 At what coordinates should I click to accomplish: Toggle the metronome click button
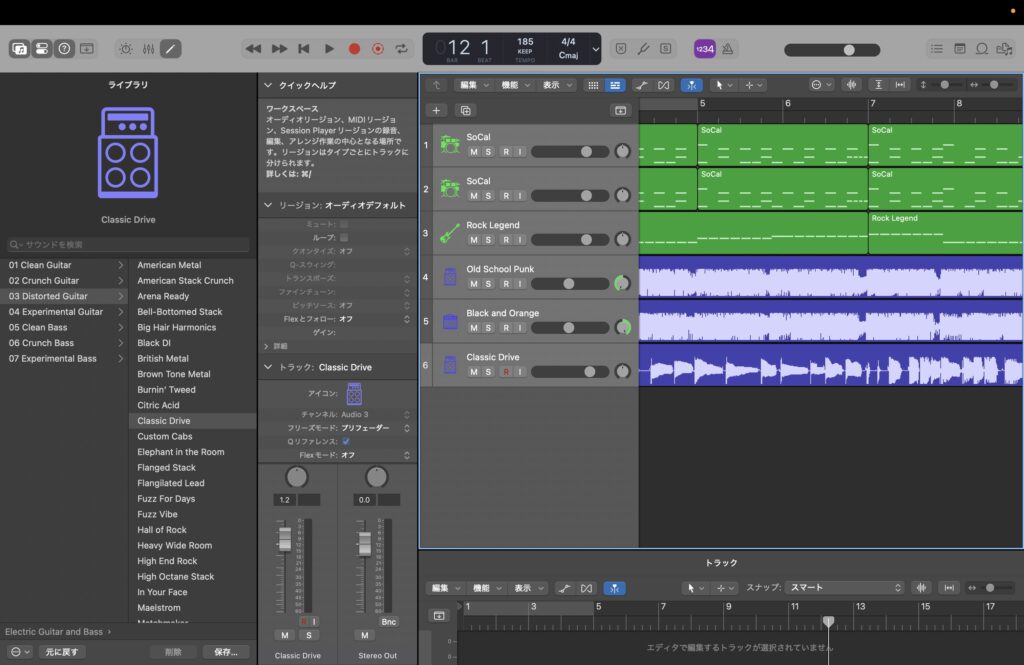728,49
